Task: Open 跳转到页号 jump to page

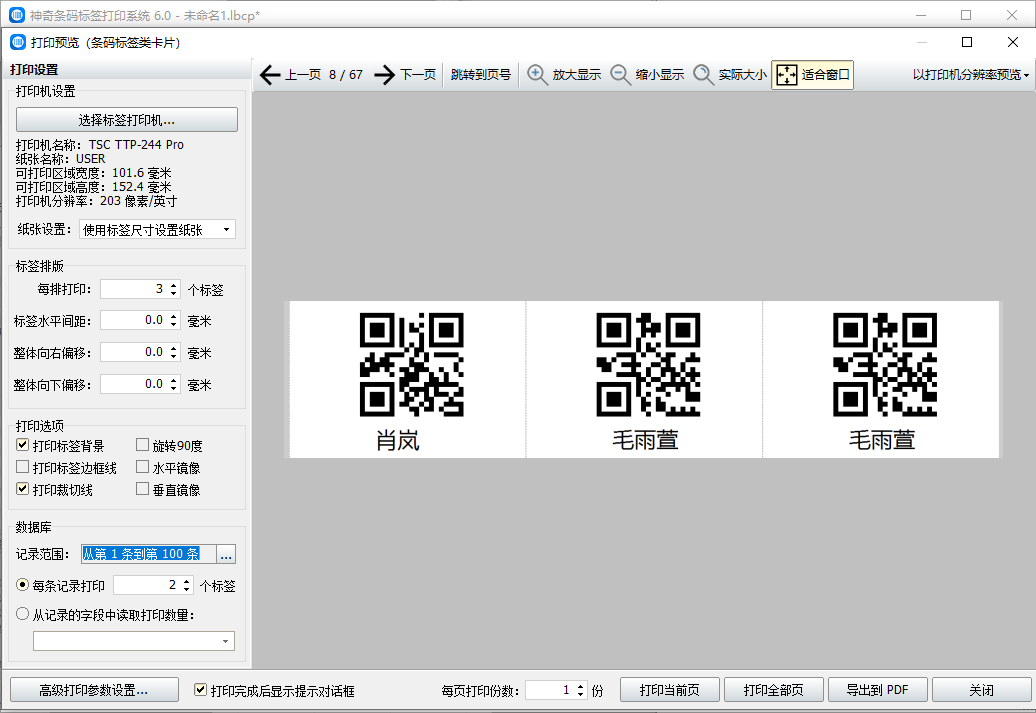Action: (x=480, y=75)
